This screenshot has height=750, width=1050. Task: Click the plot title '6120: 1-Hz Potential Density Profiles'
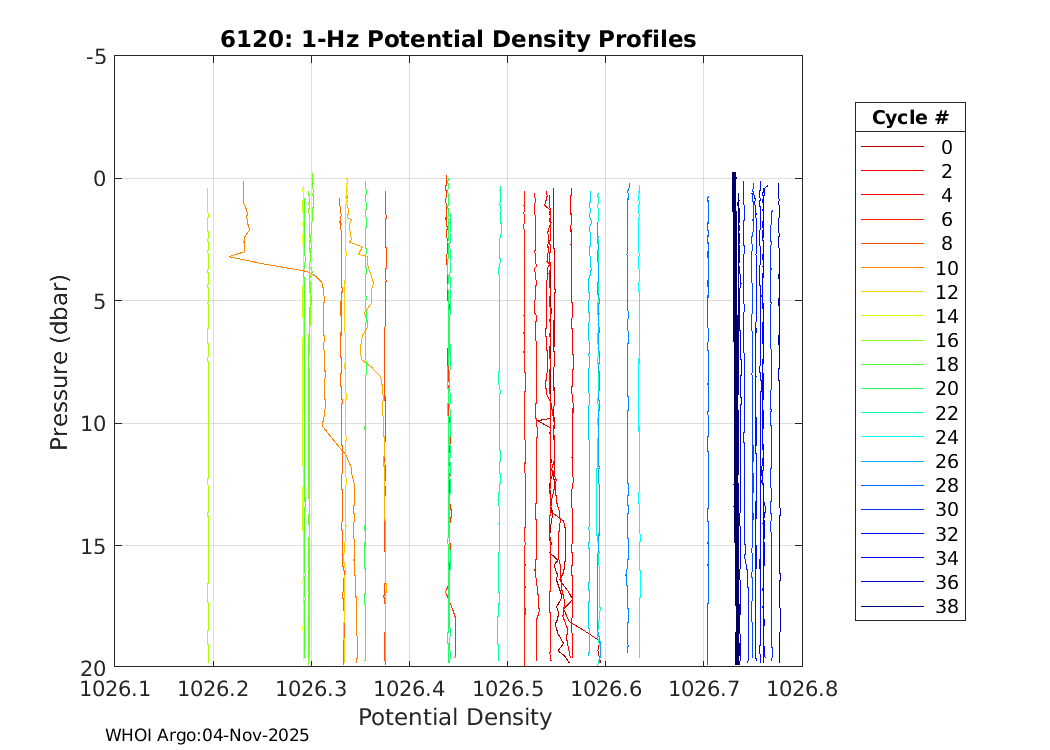point(458,39)
